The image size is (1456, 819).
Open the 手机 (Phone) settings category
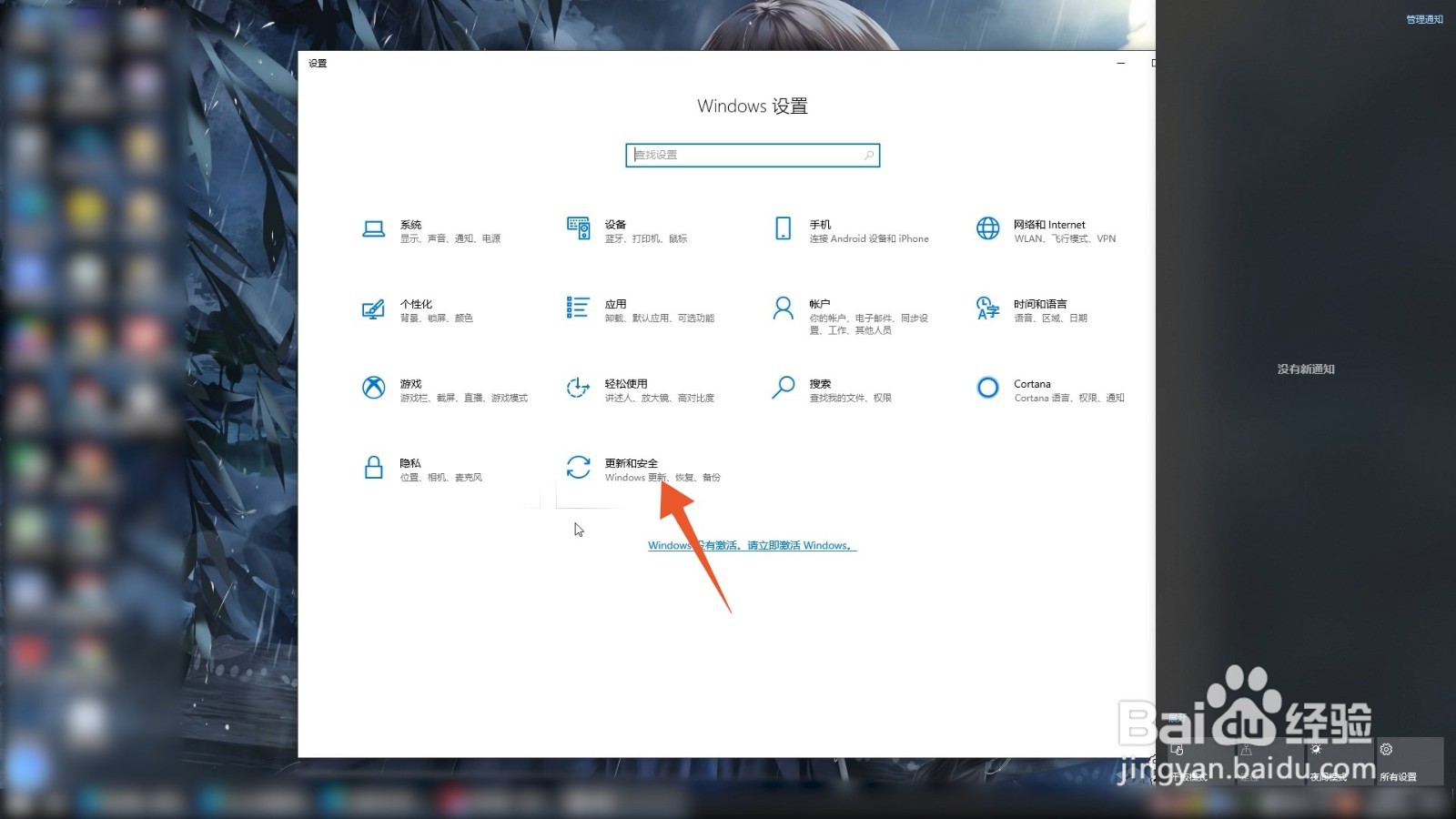(x=852, y=230)
